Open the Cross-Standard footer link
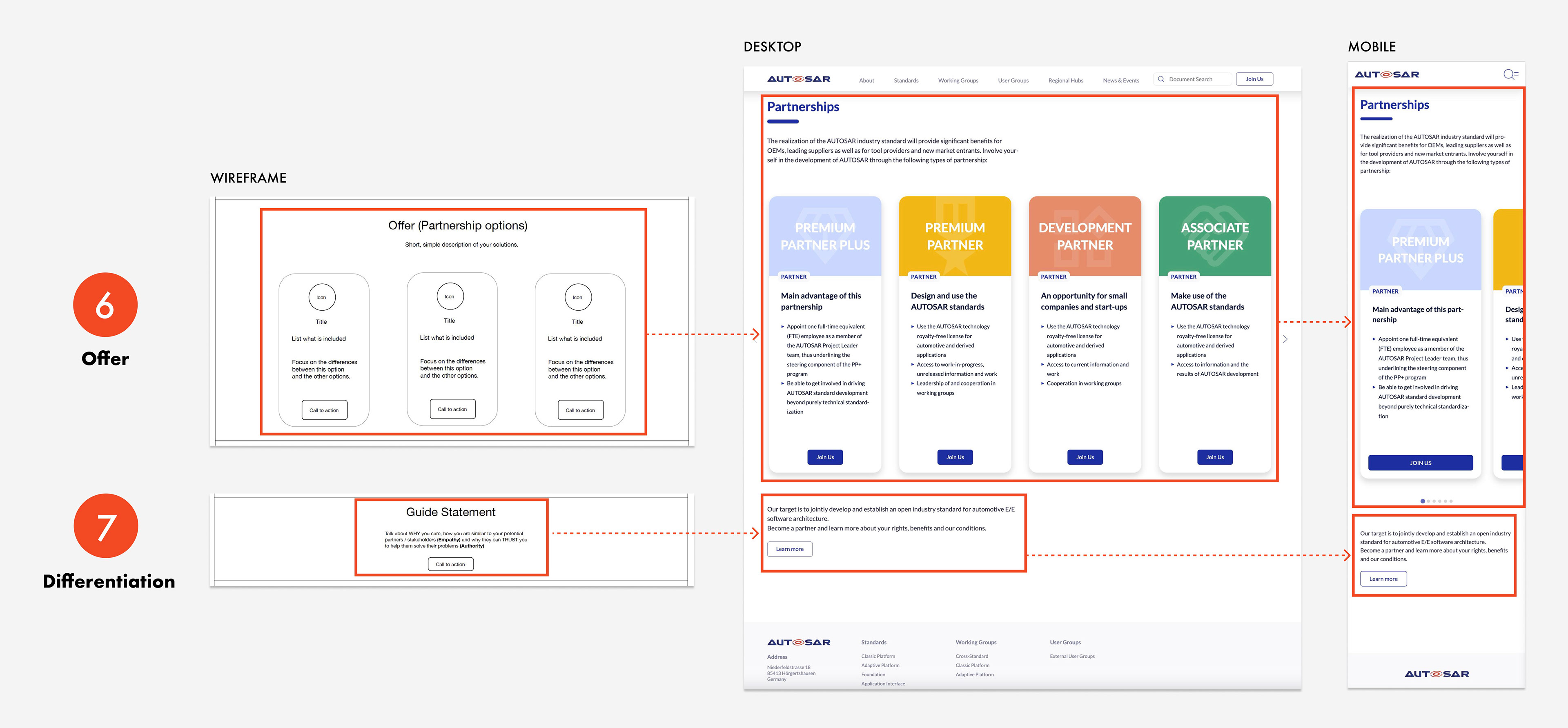This screenshot has height=728, width=1568. coord(971,656)
